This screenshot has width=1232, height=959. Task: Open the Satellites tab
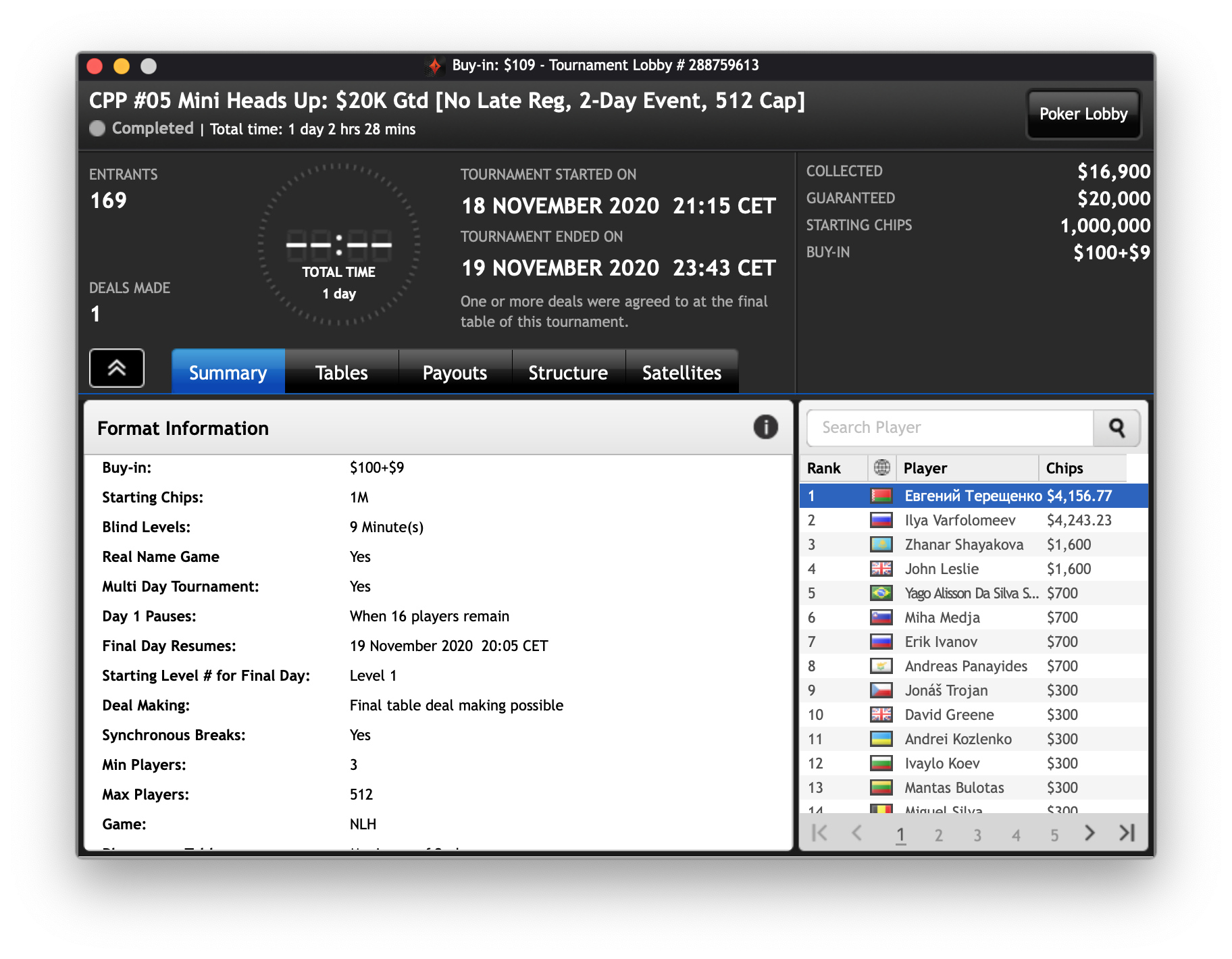pos(682,373)
